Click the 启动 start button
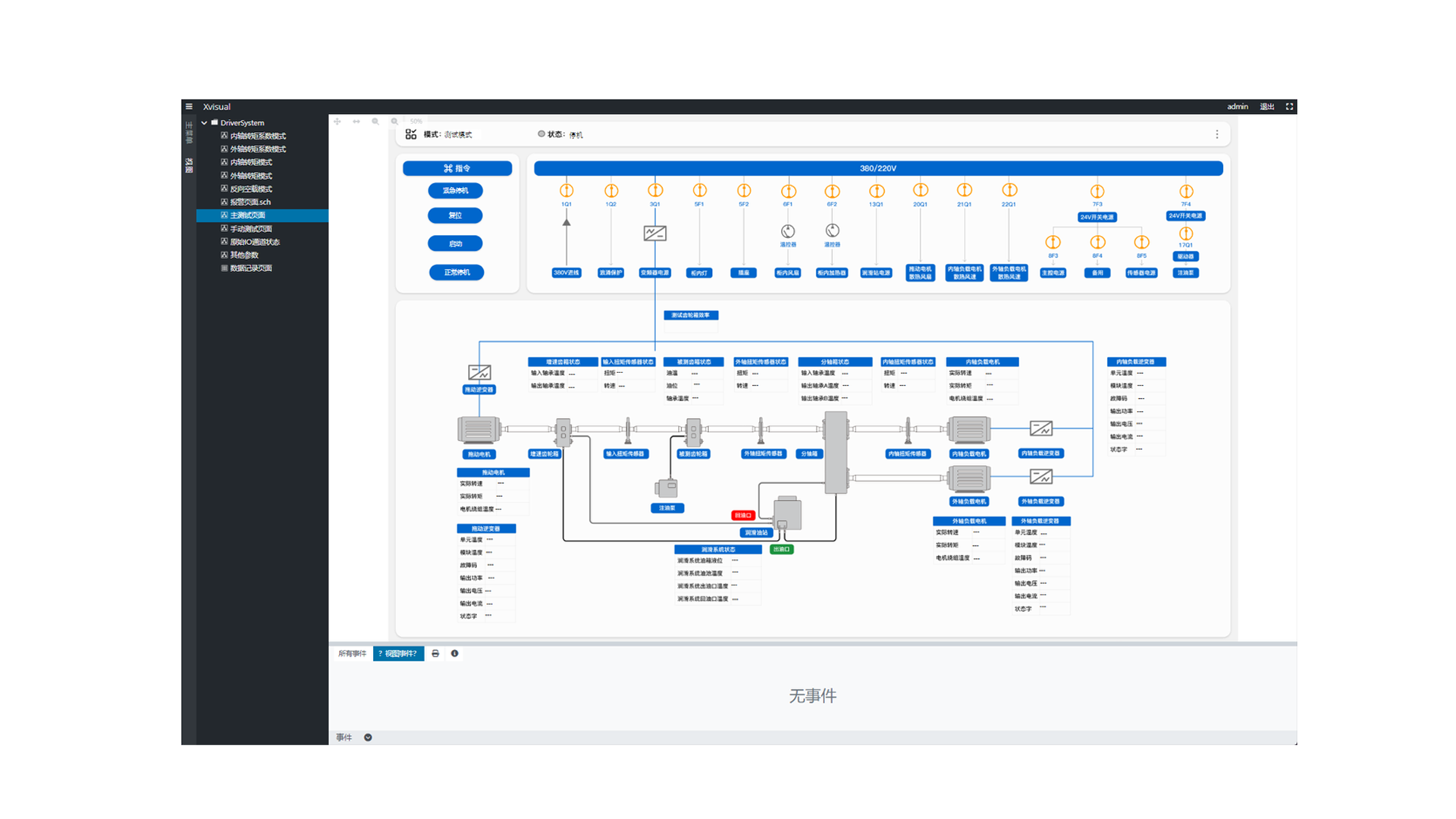The image size is (1456, 819). pyautogui.click(x=455, y=243)
